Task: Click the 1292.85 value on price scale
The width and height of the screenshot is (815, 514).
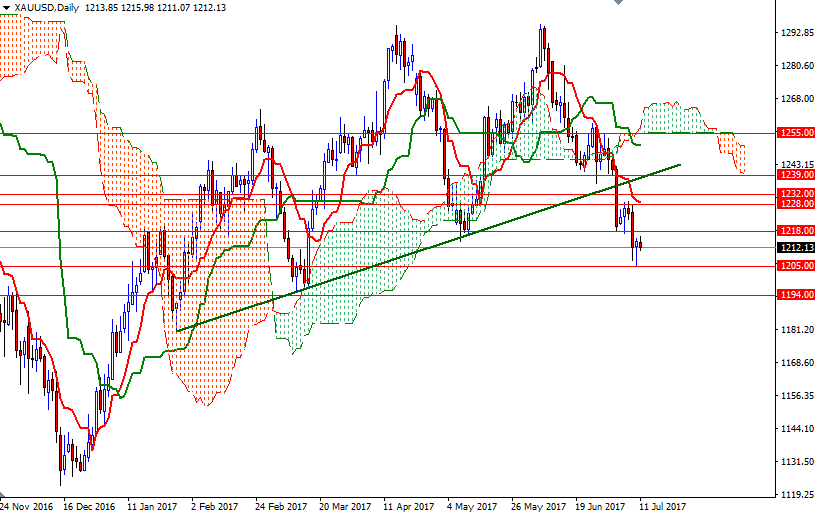Action: 797,33
